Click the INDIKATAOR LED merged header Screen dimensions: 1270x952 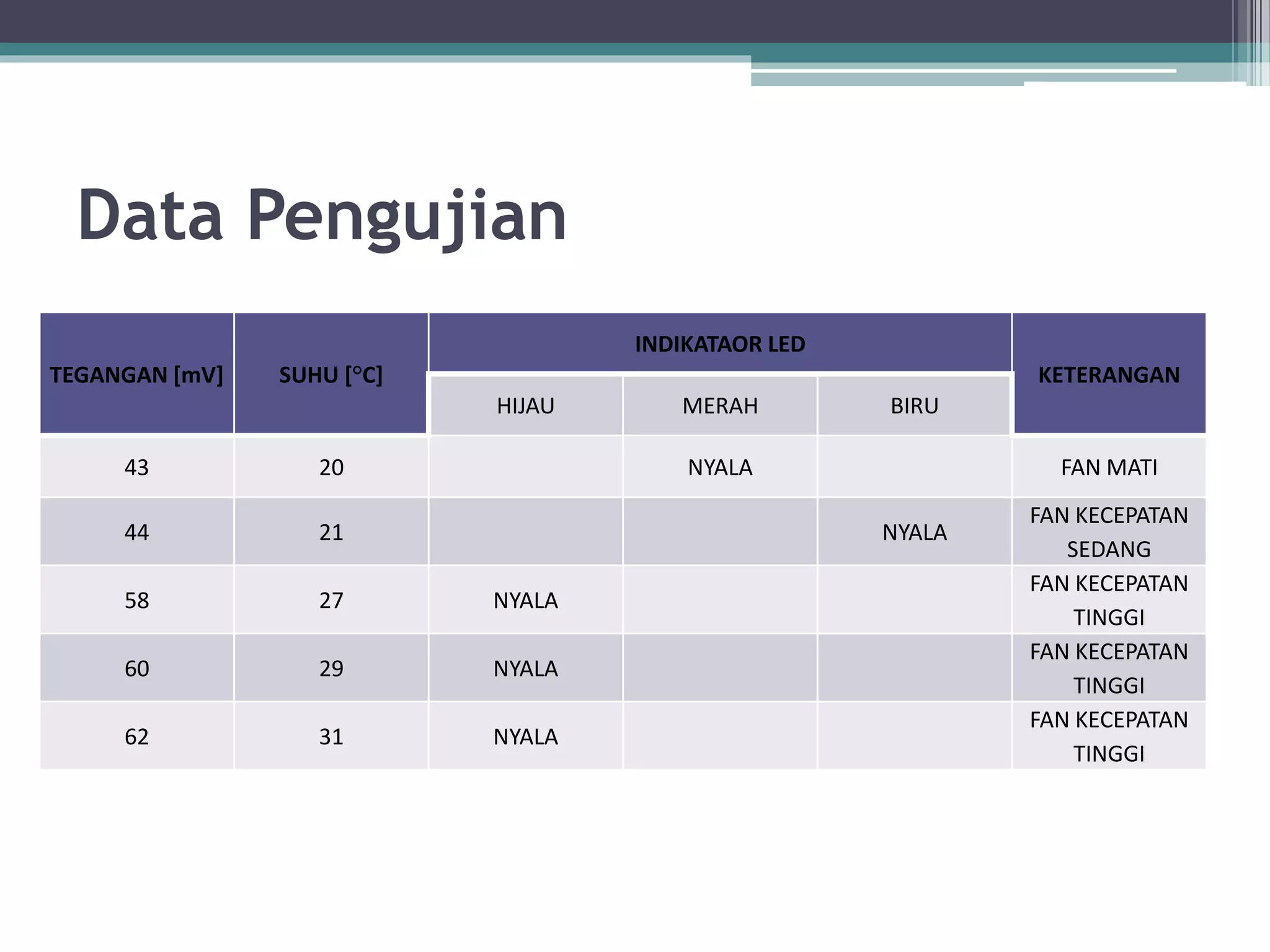point(719,344)
